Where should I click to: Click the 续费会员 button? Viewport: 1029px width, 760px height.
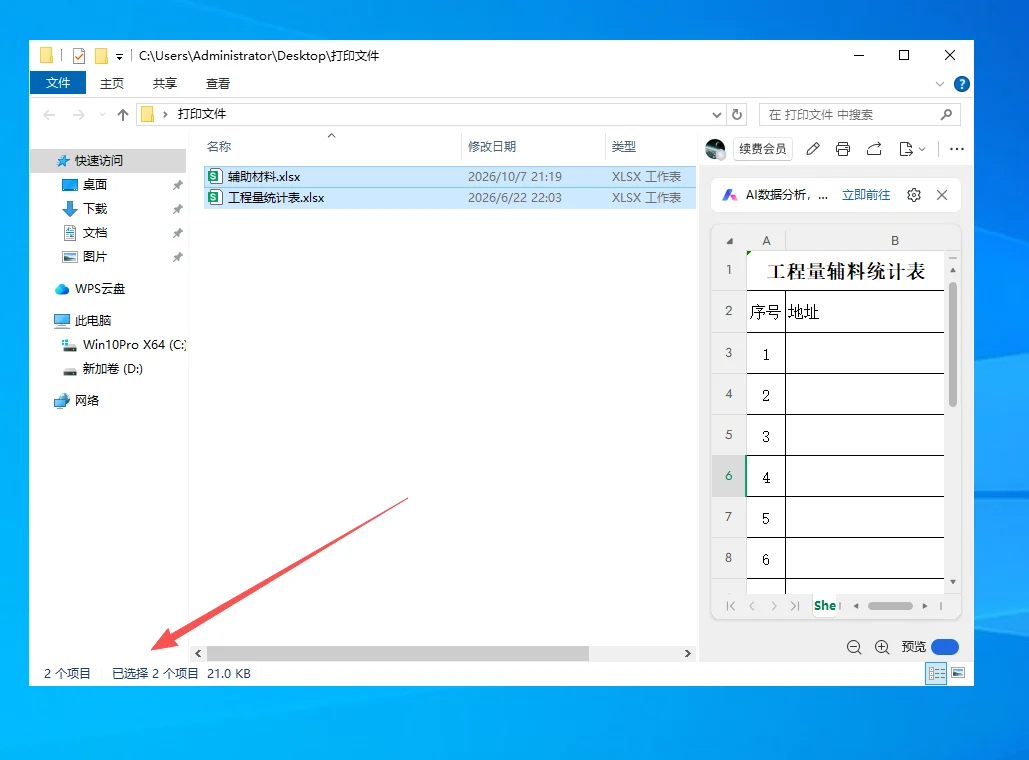[763, 149]
